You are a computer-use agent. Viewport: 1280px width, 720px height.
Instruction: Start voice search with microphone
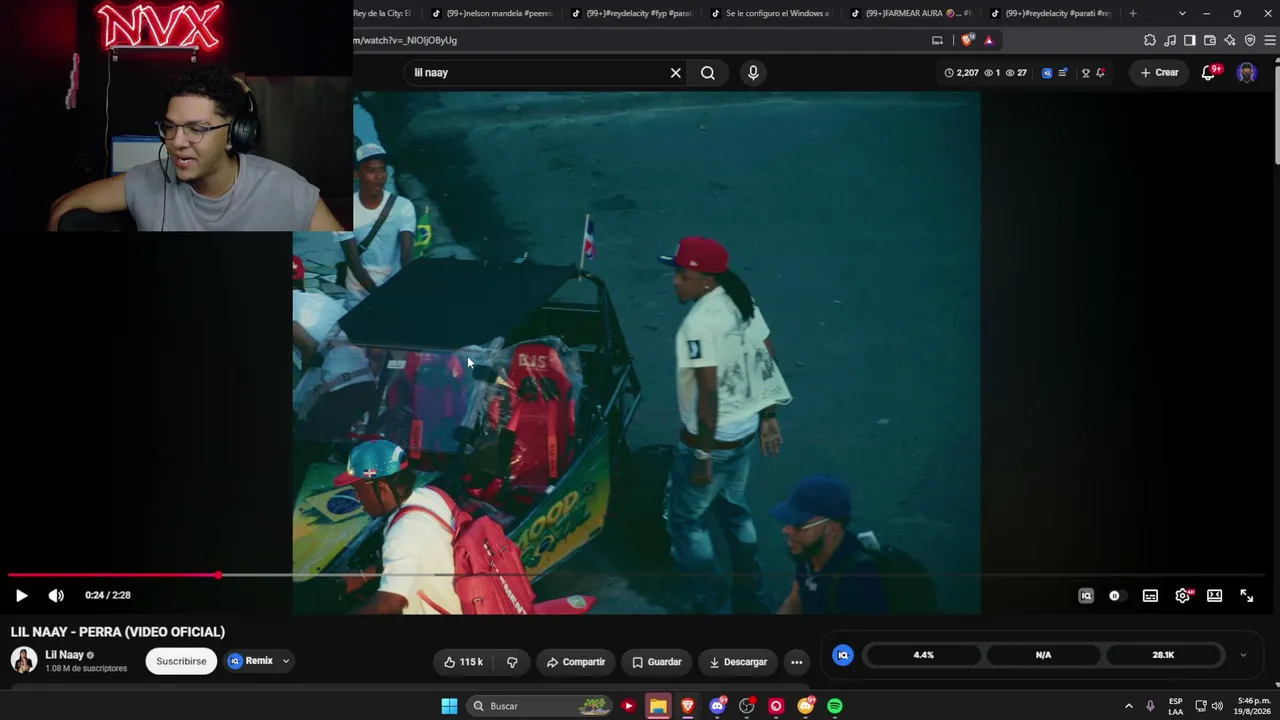753,73
